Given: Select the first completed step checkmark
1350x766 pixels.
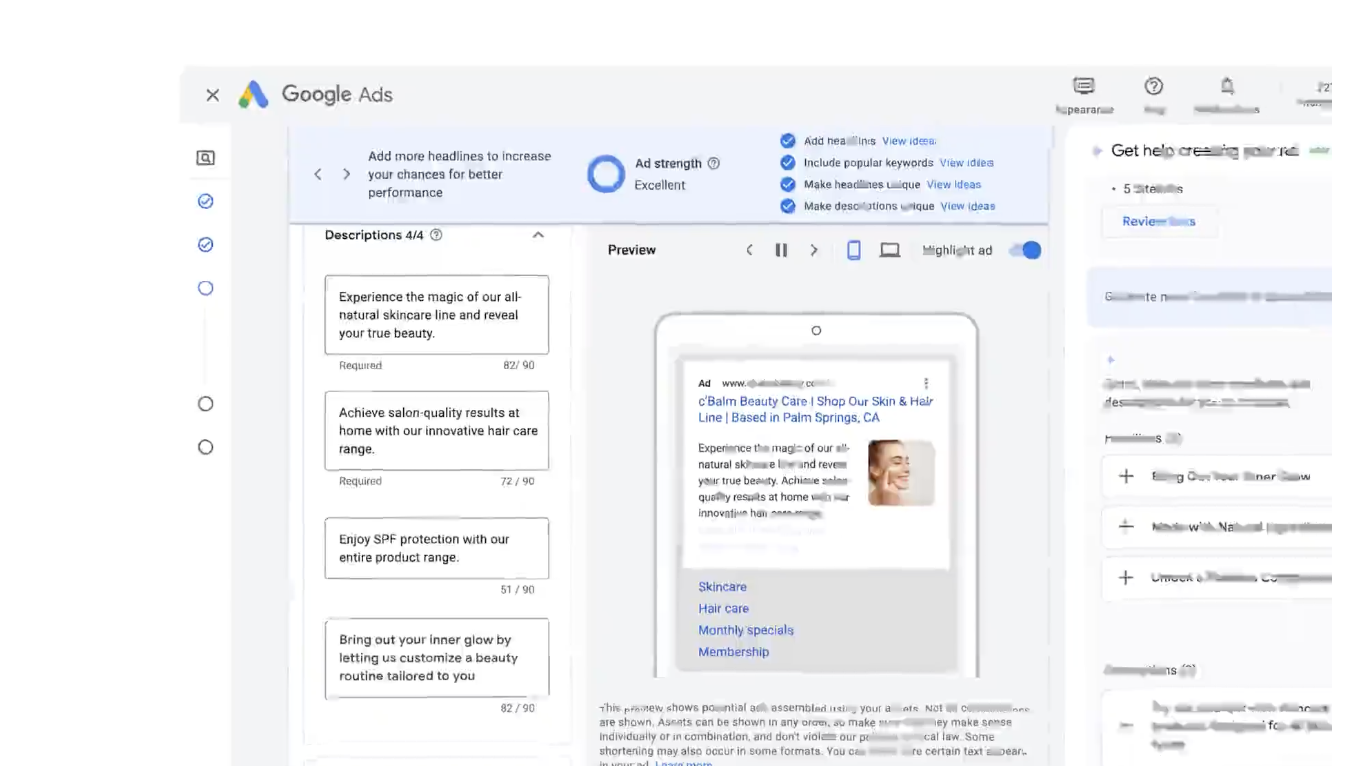Looking at the screenshot, I should [x=205, y=201].
